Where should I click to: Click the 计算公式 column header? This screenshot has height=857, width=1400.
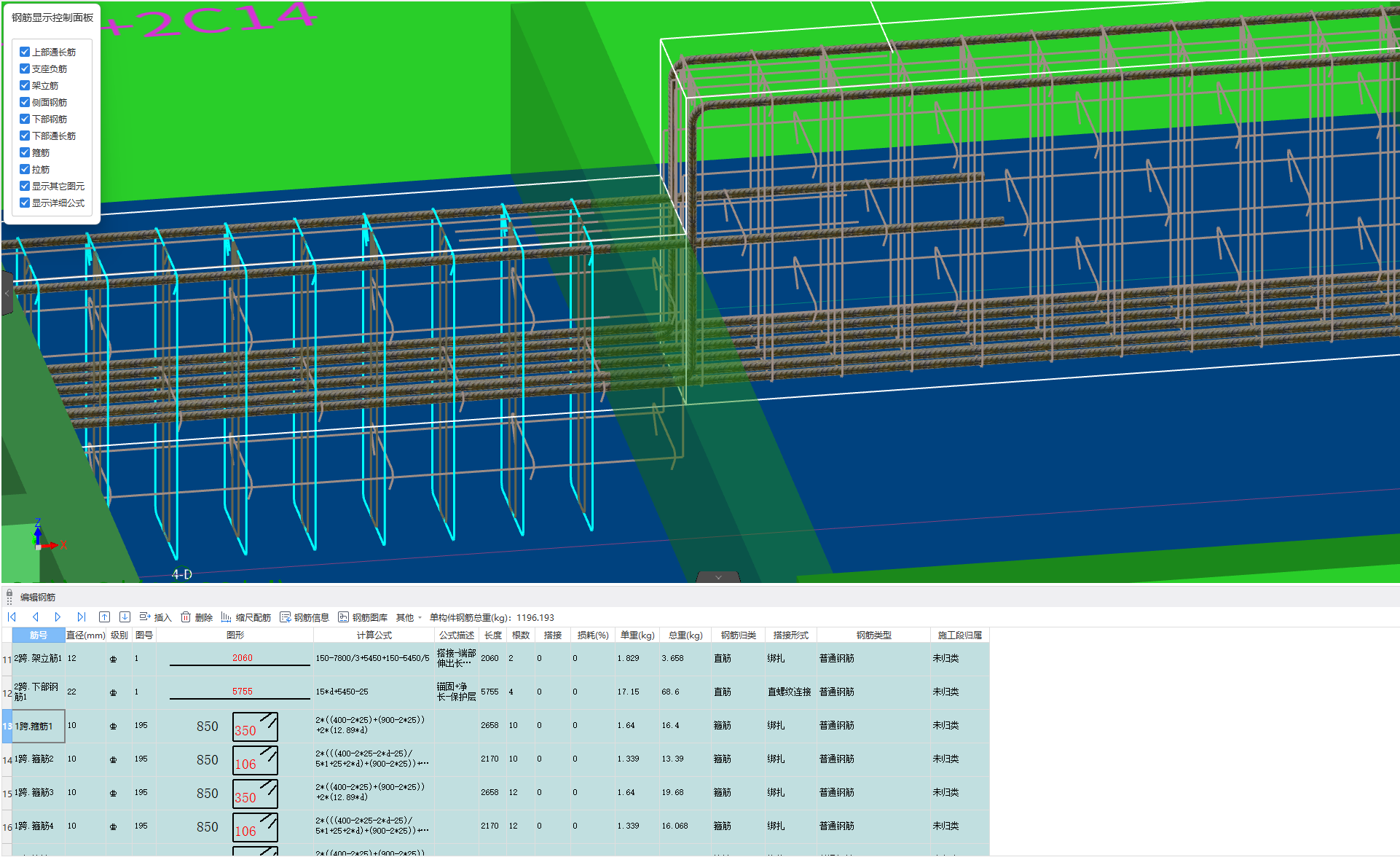(x=374, y=635)
